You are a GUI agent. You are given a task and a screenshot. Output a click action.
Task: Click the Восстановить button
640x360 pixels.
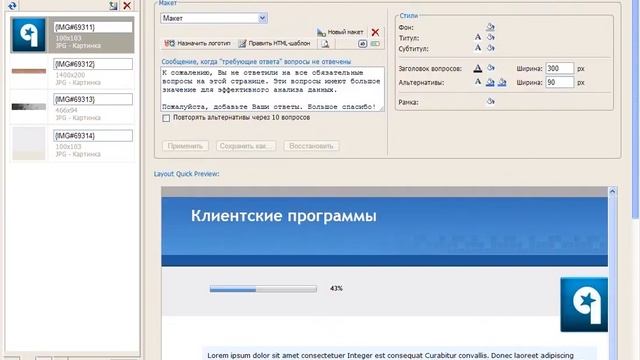pyautogui.click(x=311, y=146)
